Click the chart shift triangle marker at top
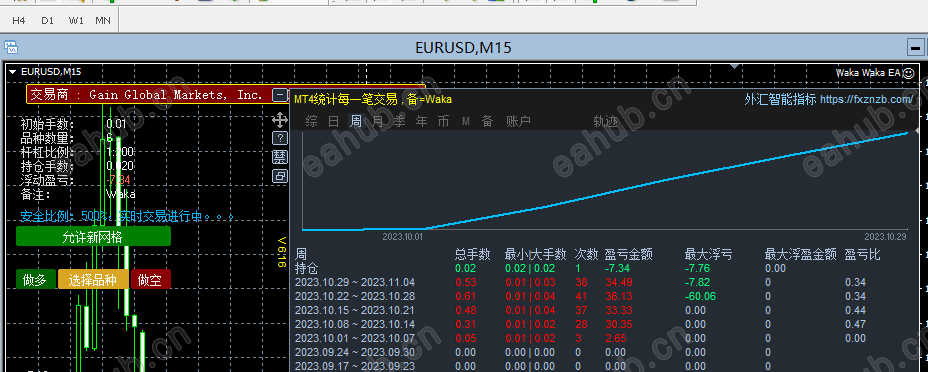This screenshot has width=928, height=372. pyautogui.click(x=734, y=66)
